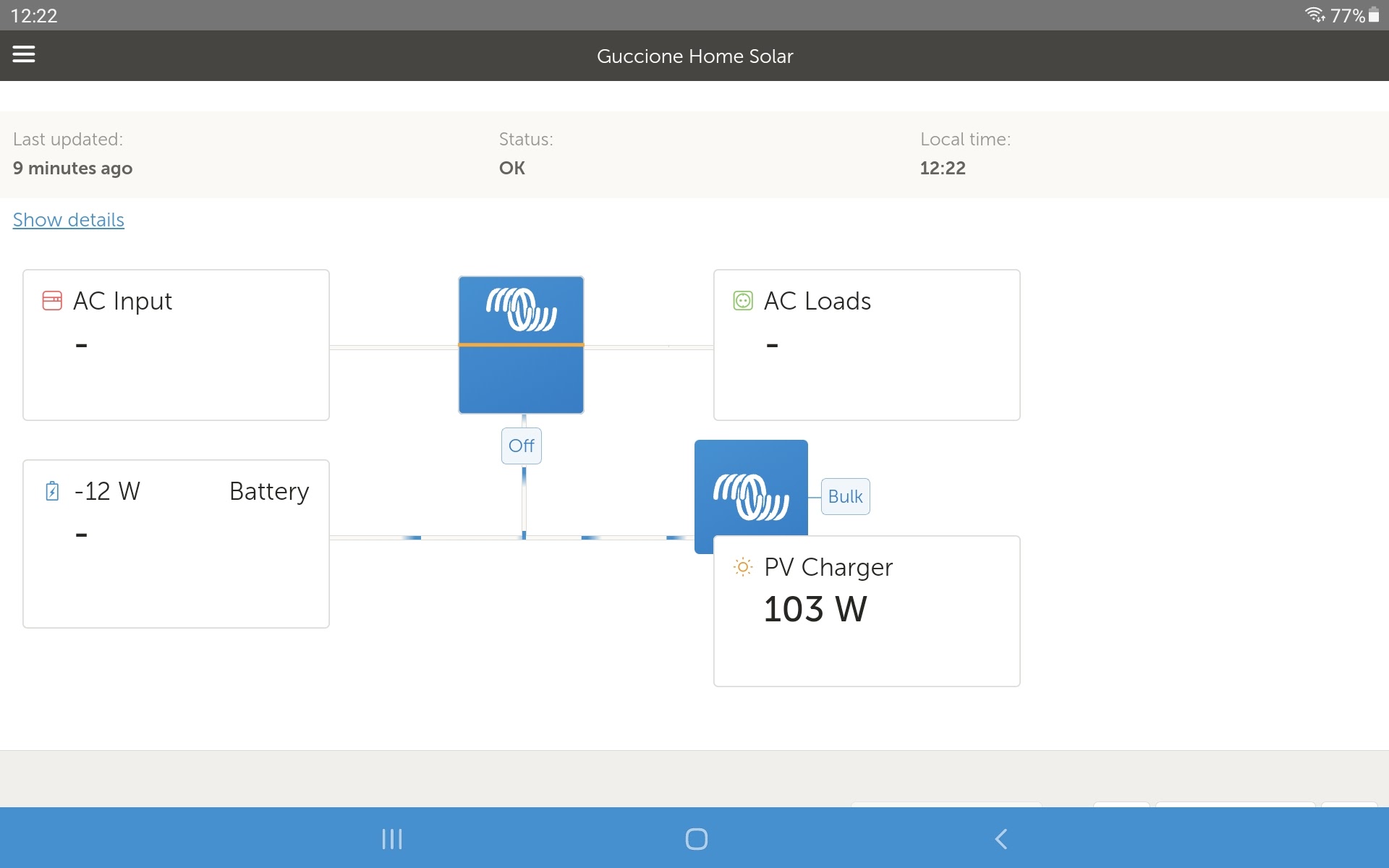Click the Status OK indicator
The width and height of the screenshot is (1389, 868).
[512, 168]
